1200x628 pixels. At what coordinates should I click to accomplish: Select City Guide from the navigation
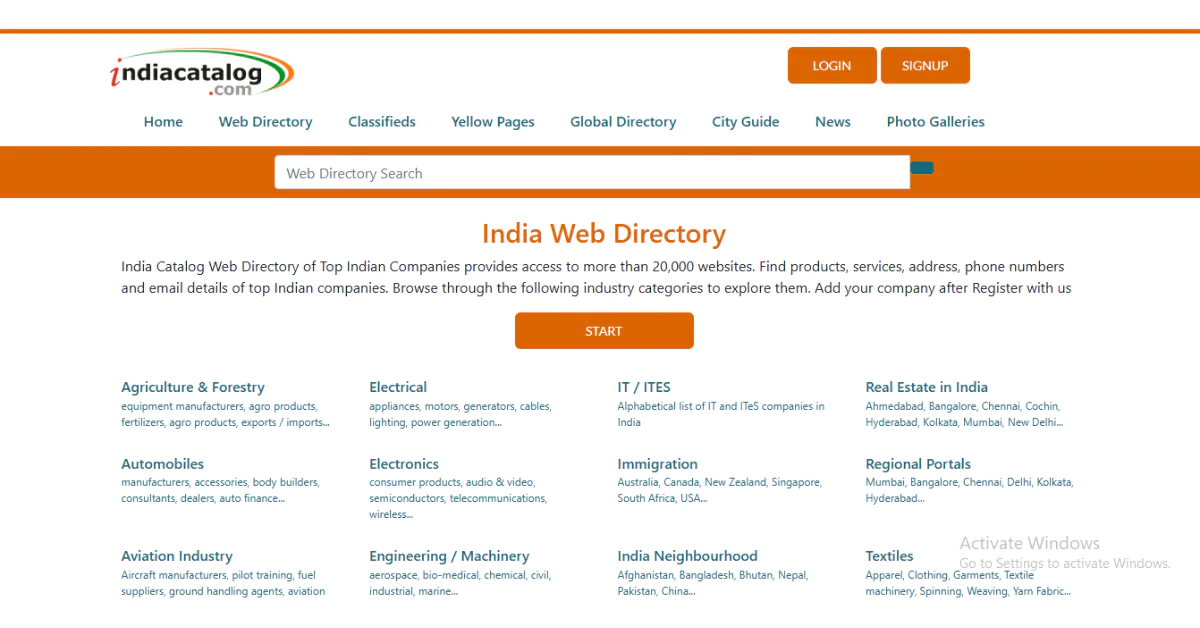(x=745, y=121)
